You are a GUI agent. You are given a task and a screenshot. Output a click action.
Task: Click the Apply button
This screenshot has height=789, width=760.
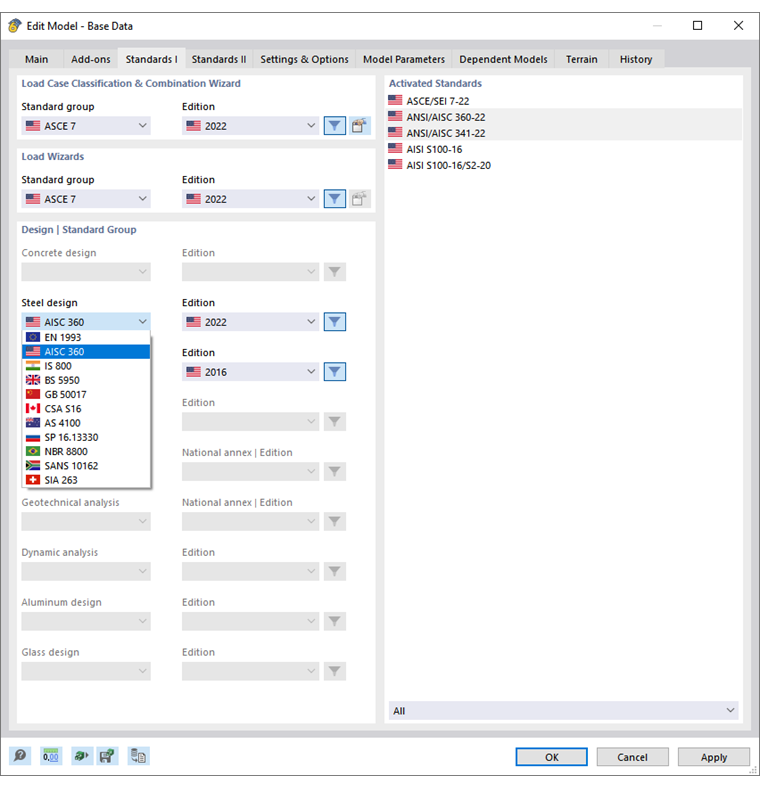tap(714, 757)
